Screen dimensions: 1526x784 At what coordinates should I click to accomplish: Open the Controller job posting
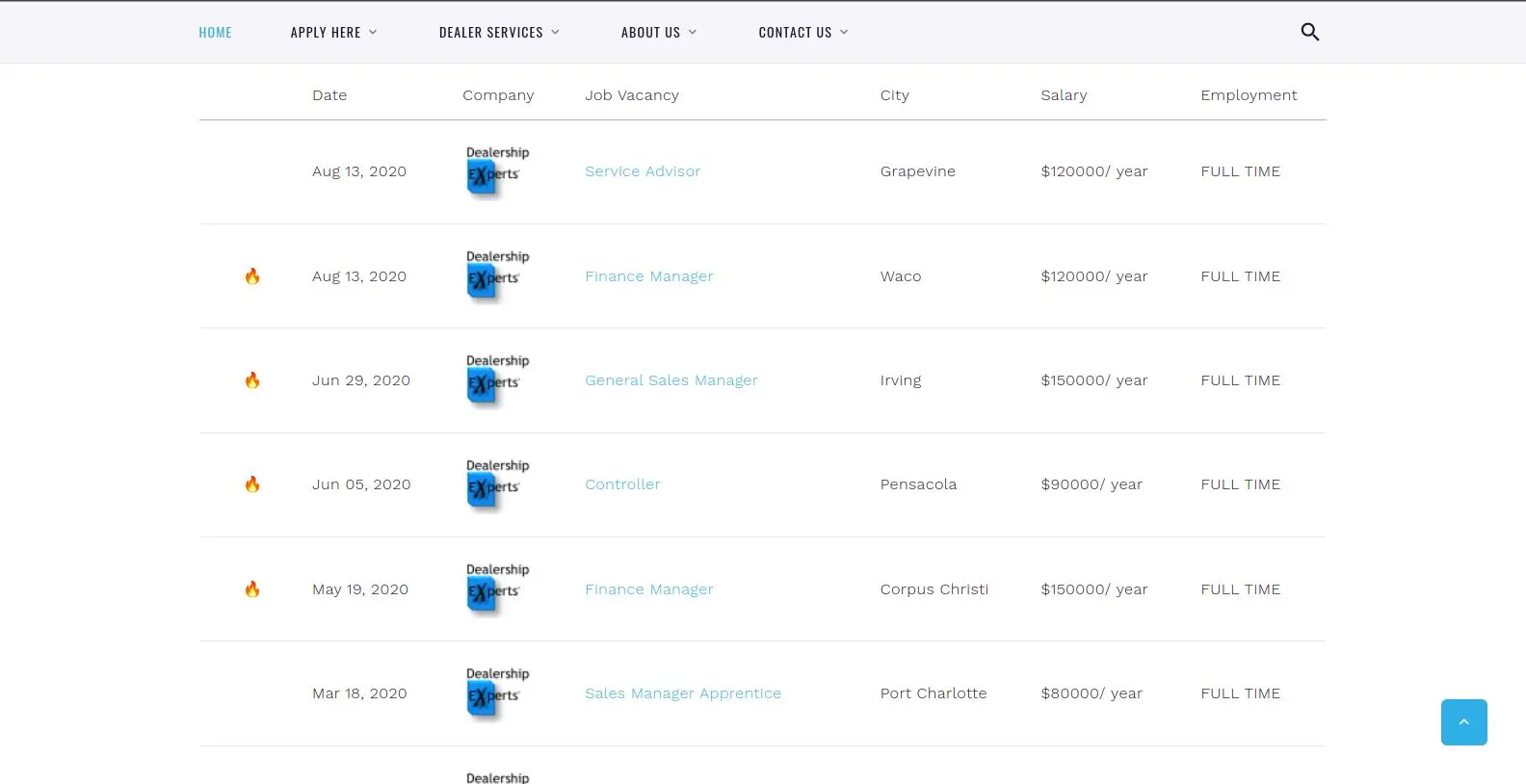[x=622, y=484]
